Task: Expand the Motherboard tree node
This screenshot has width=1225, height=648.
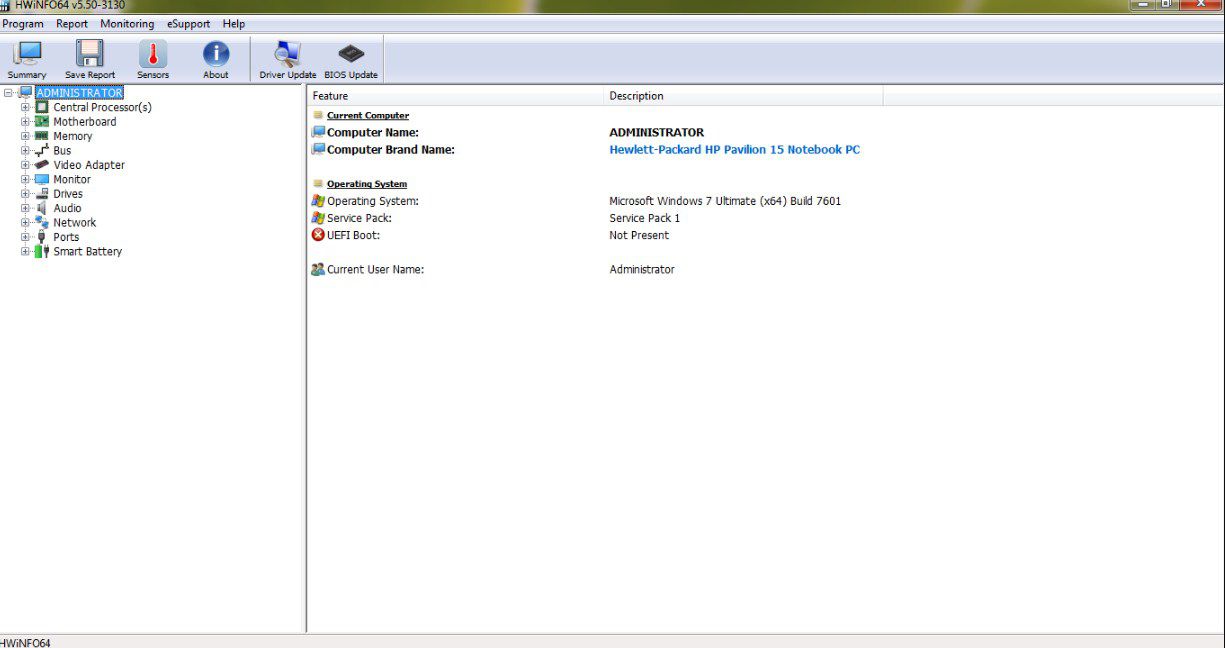Action: tap(25, 122)
